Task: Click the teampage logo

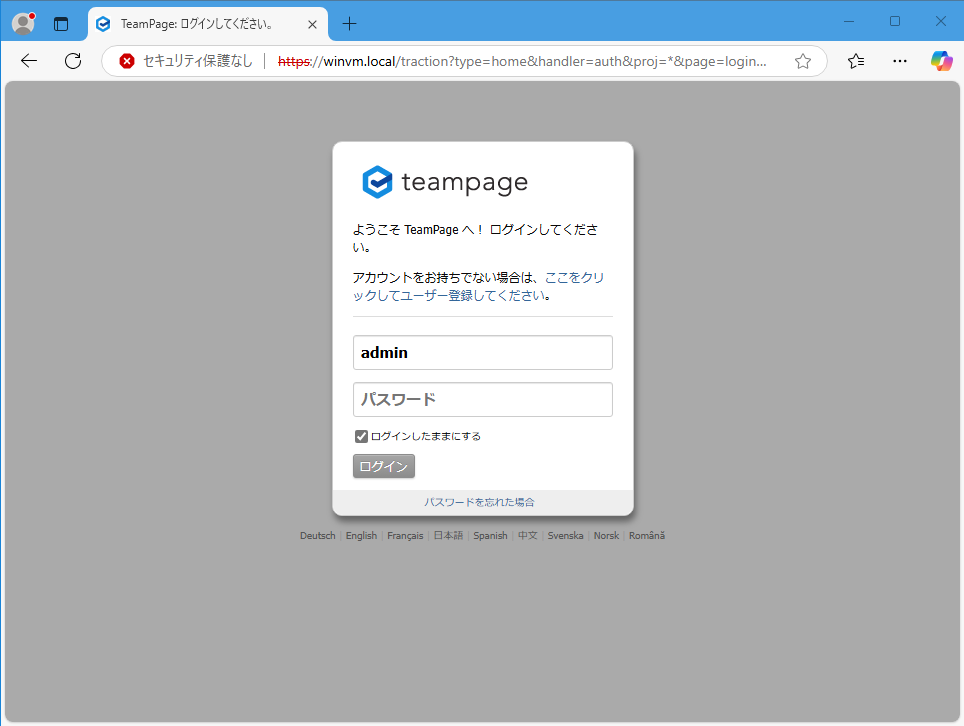Action: [x=445, y=182]
